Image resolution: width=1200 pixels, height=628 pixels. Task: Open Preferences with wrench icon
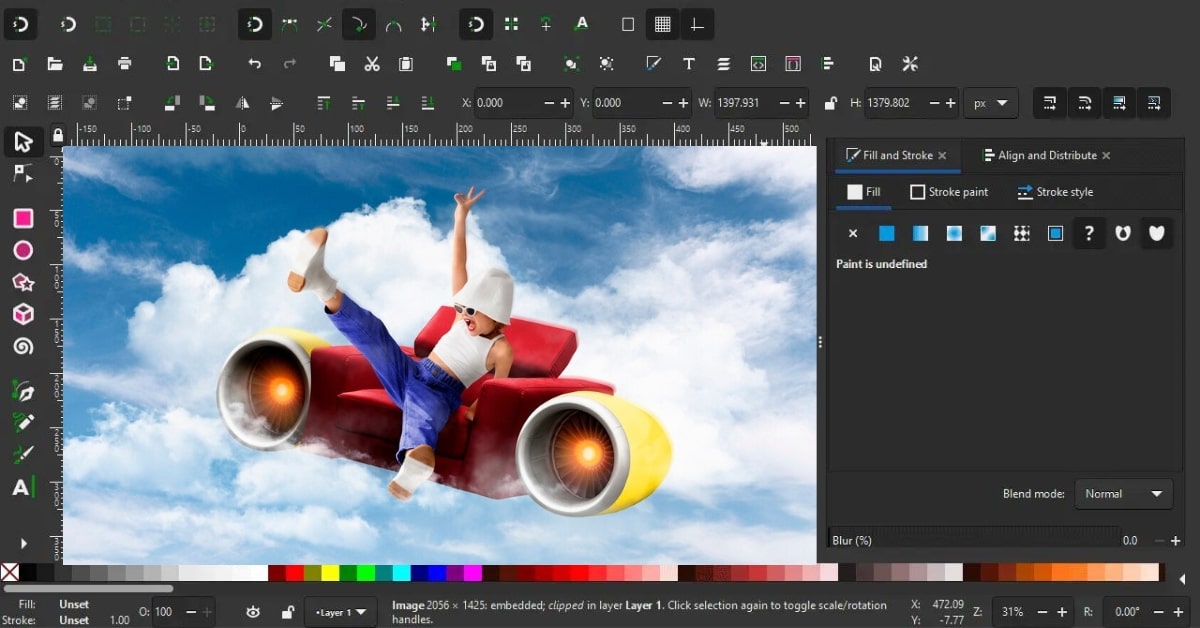[910, 64]
